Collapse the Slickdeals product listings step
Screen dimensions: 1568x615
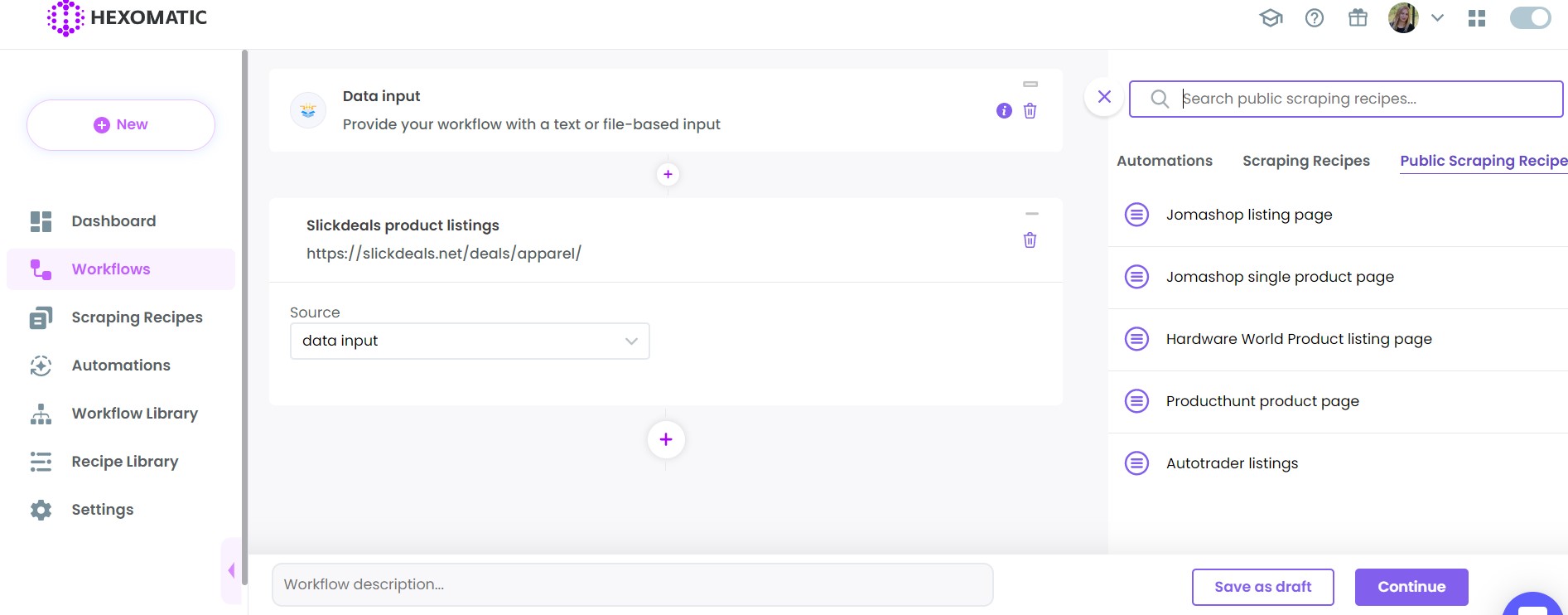tap(1031, 214)
